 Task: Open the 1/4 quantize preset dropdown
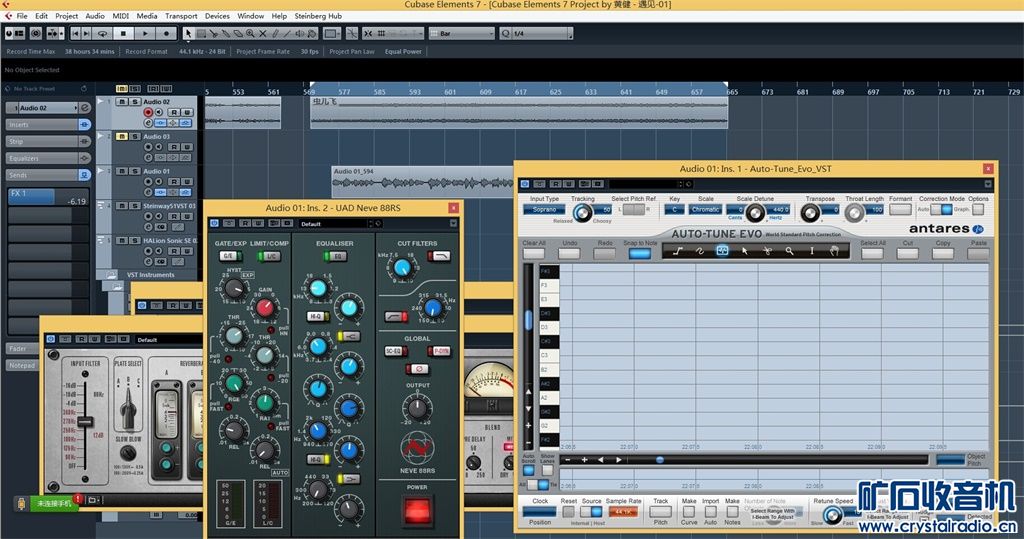coord(537,33)
